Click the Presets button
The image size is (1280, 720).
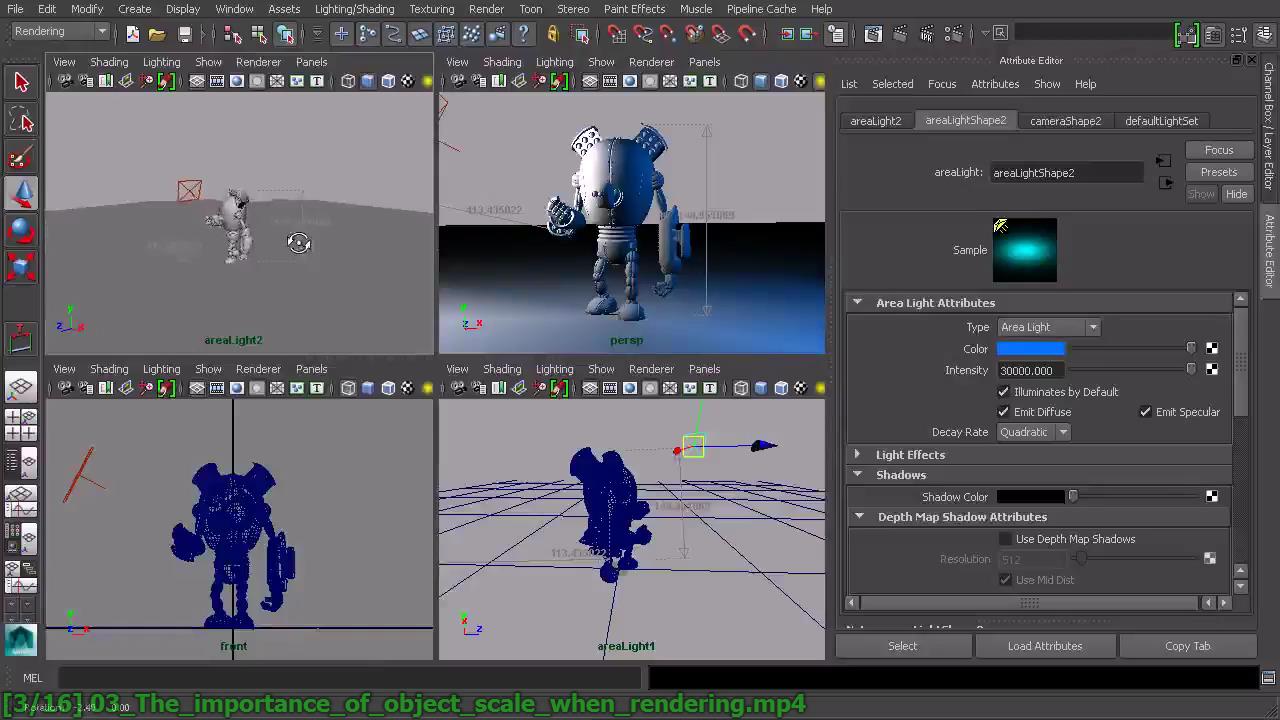click(1218, 172)
